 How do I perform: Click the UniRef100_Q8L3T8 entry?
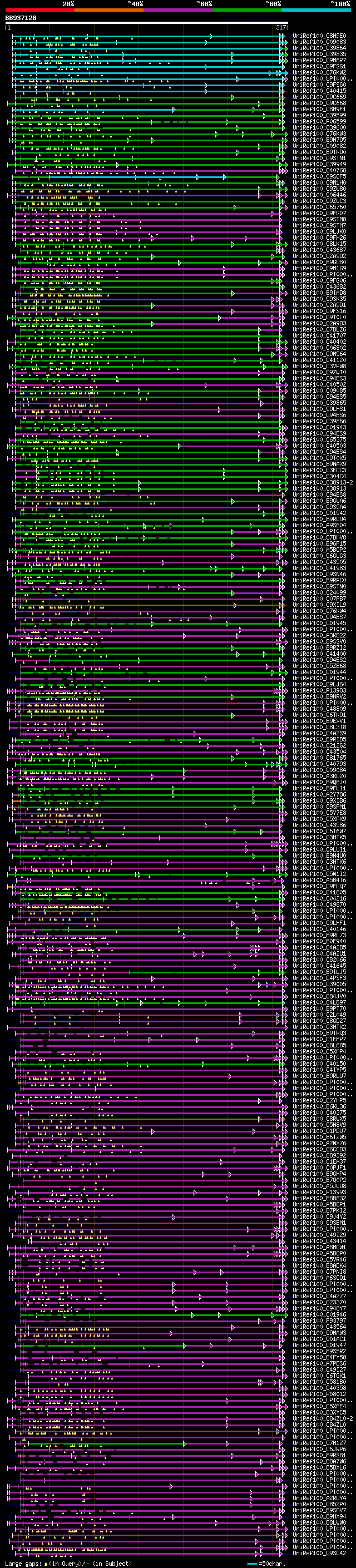tap(319, 727)
